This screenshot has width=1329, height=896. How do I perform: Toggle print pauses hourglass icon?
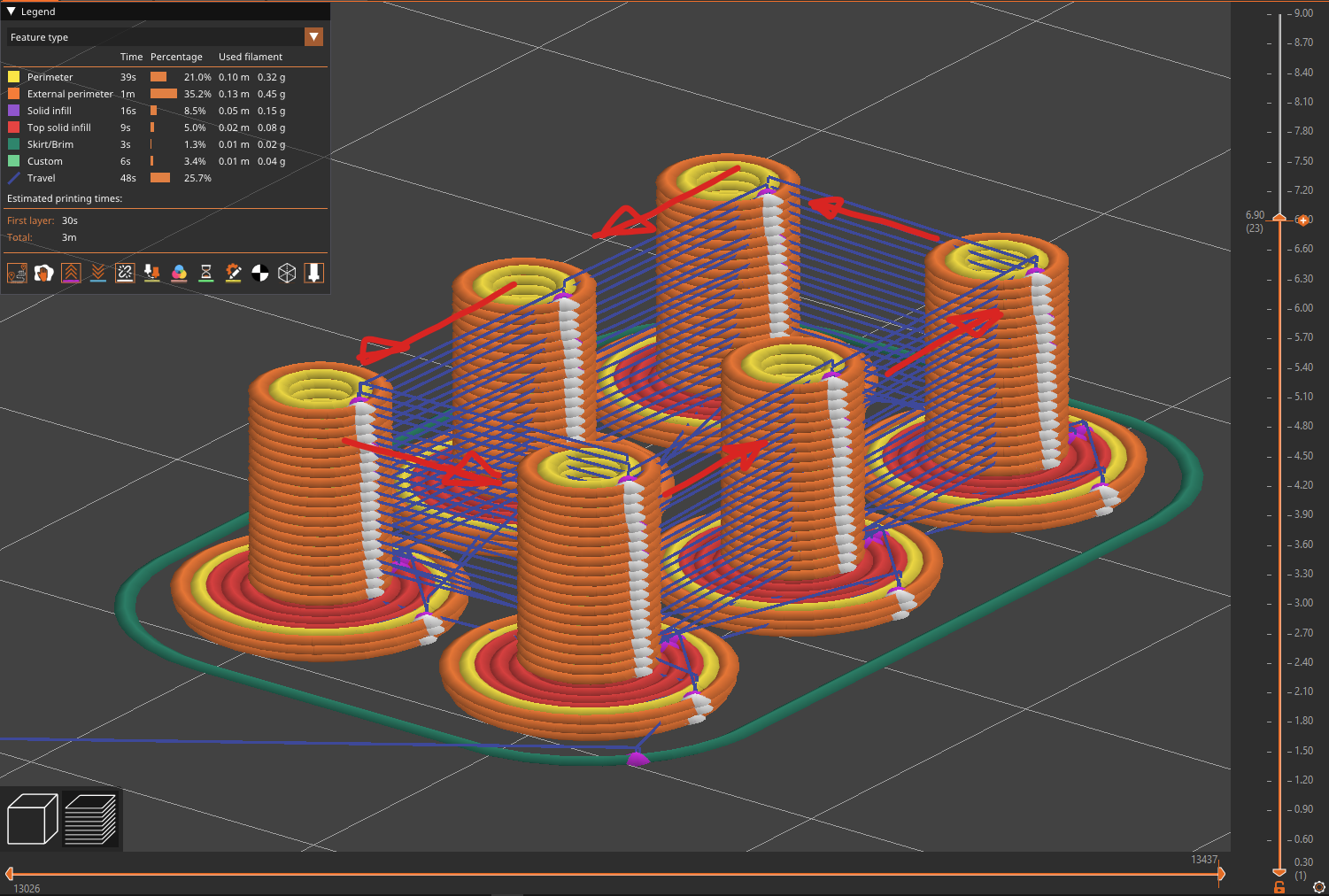click(206, 273)
